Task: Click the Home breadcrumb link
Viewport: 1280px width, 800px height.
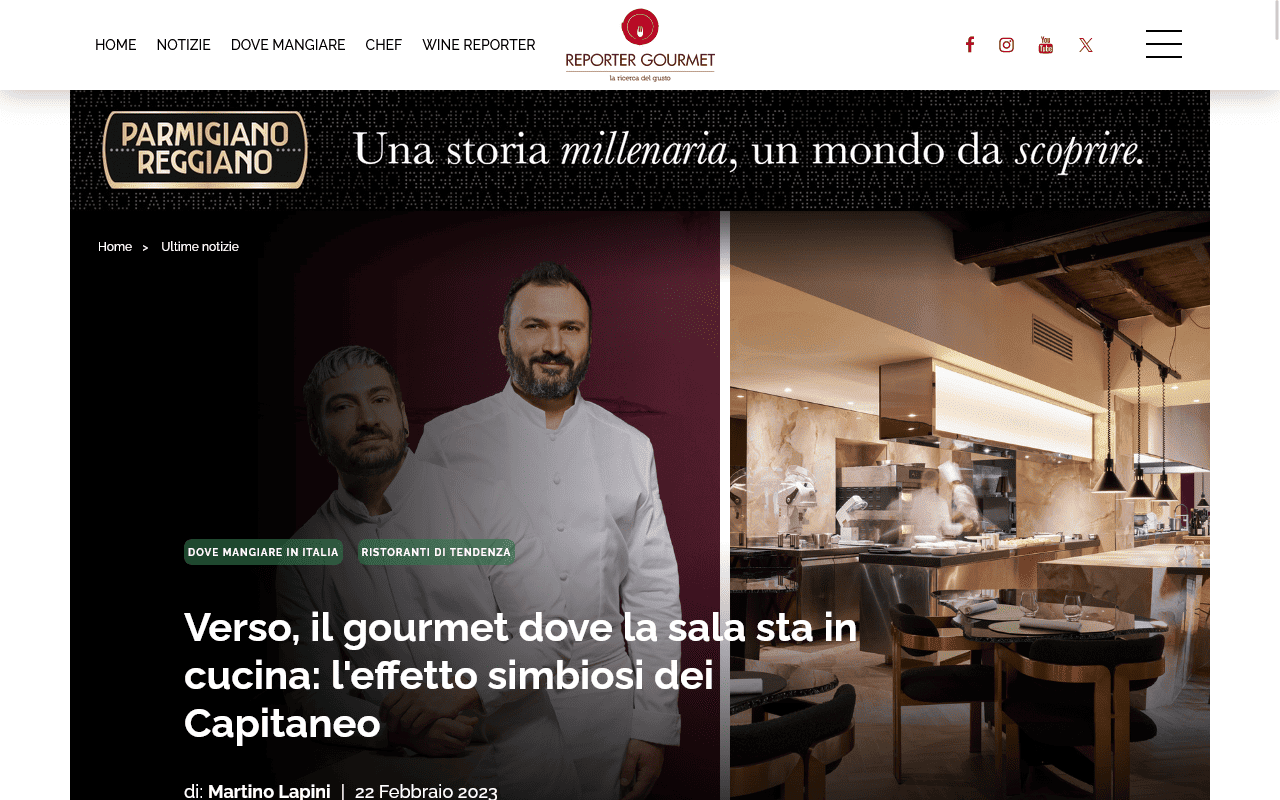Action: tap(115, 247)
